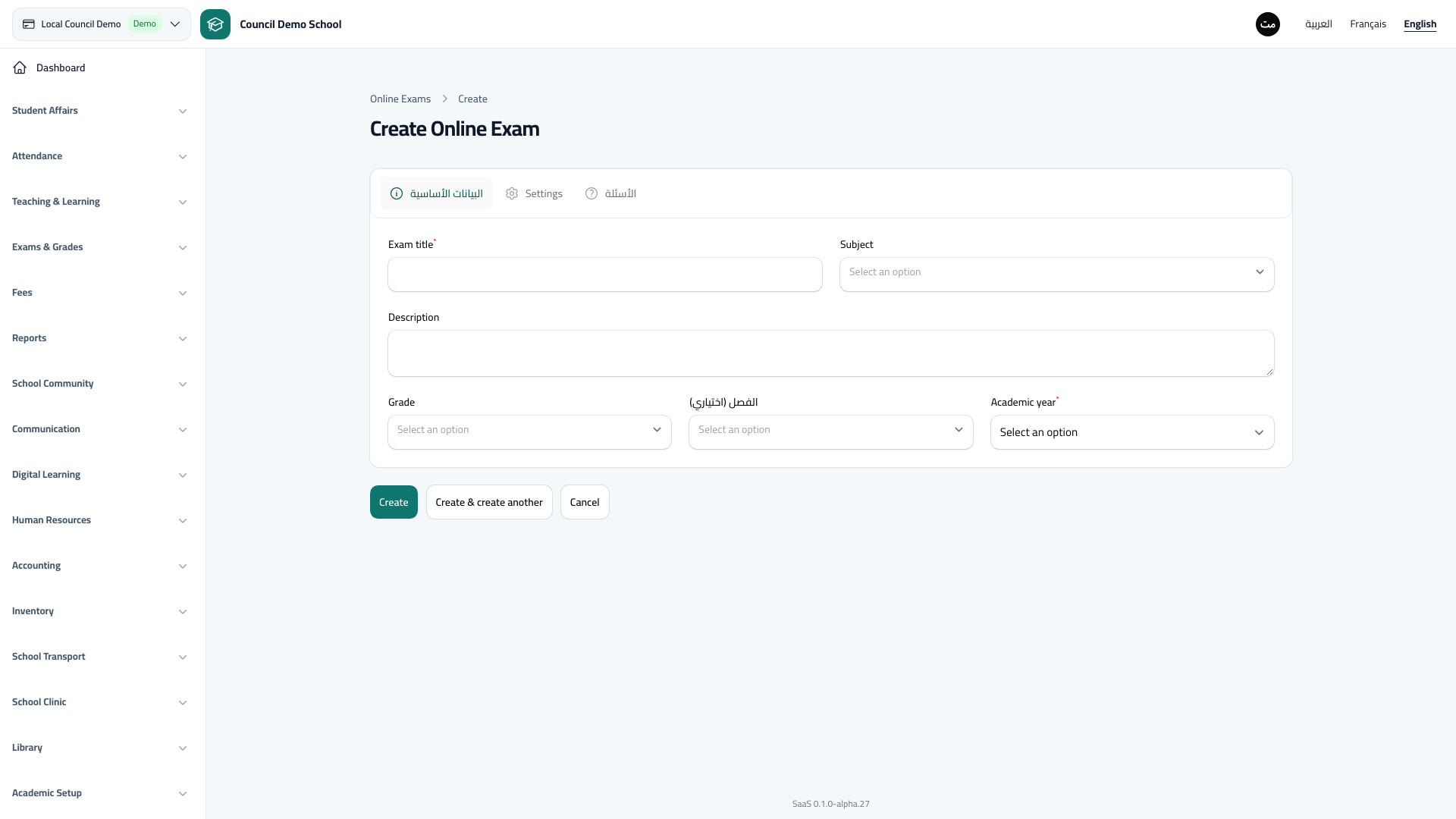Switch language to Français

(x=1368, y=24)
